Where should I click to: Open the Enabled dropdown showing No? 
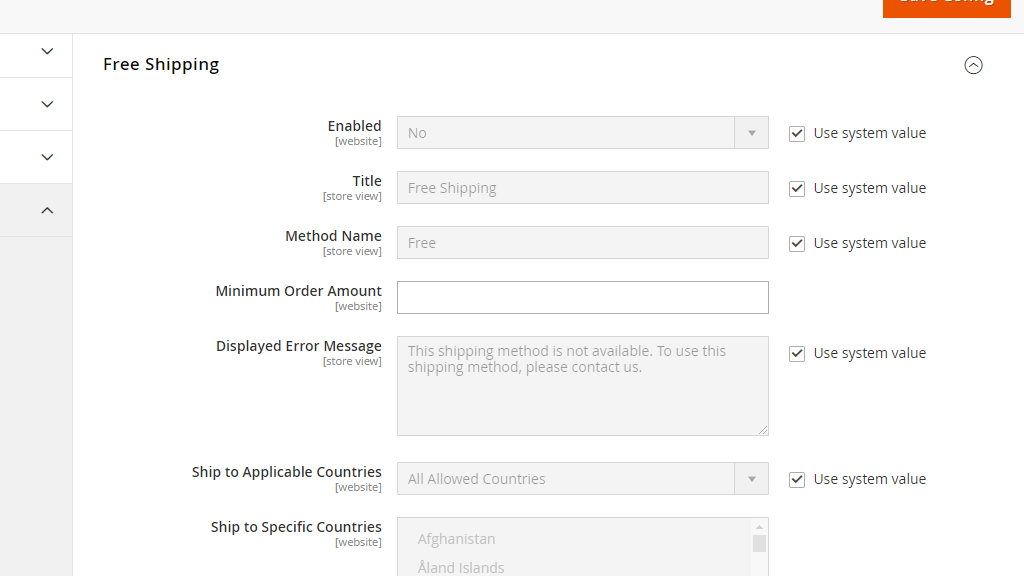pyautogui.click(x=583, y=133)
